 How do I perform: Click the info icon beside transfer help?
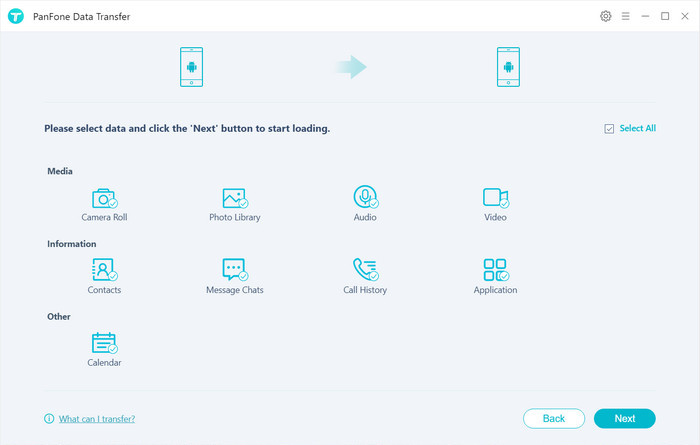click(49, 419)
